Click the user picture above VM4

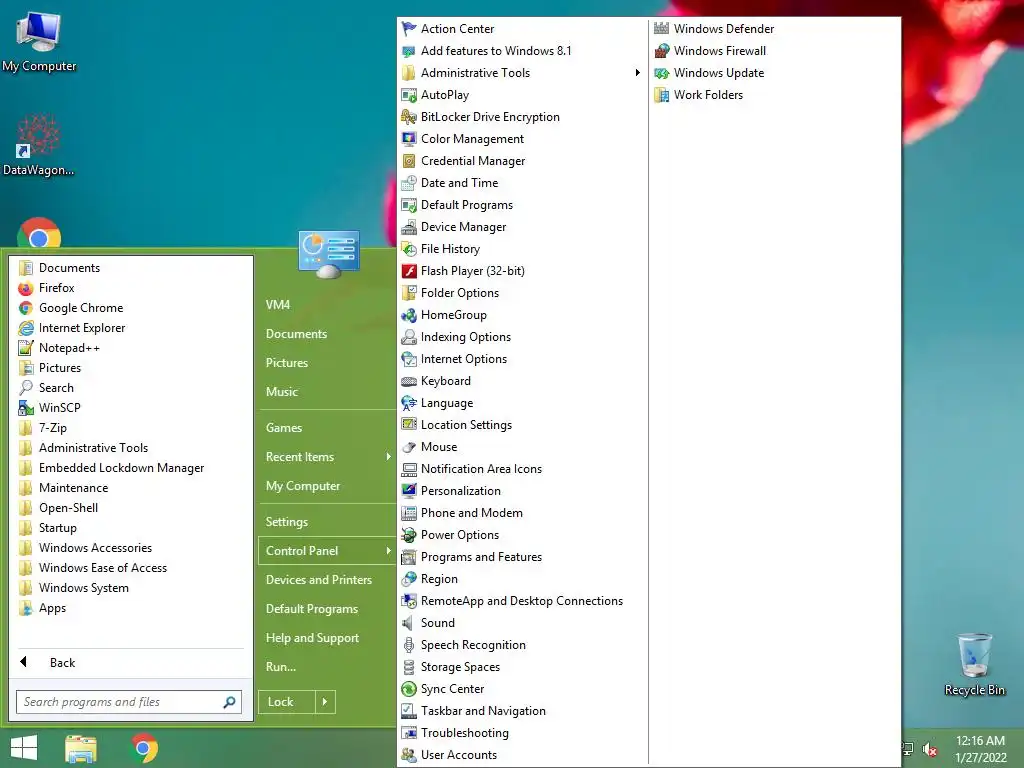[x=328, y=253]
